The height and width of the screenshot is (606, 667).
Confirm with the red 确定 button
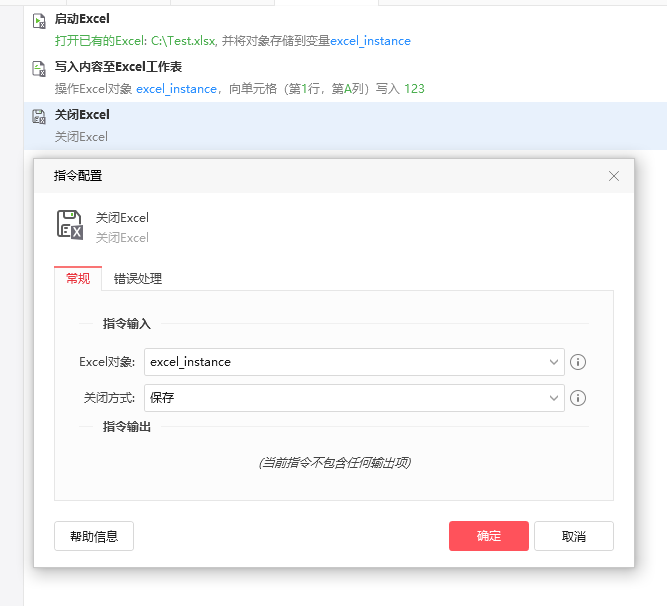click(489, 536)
